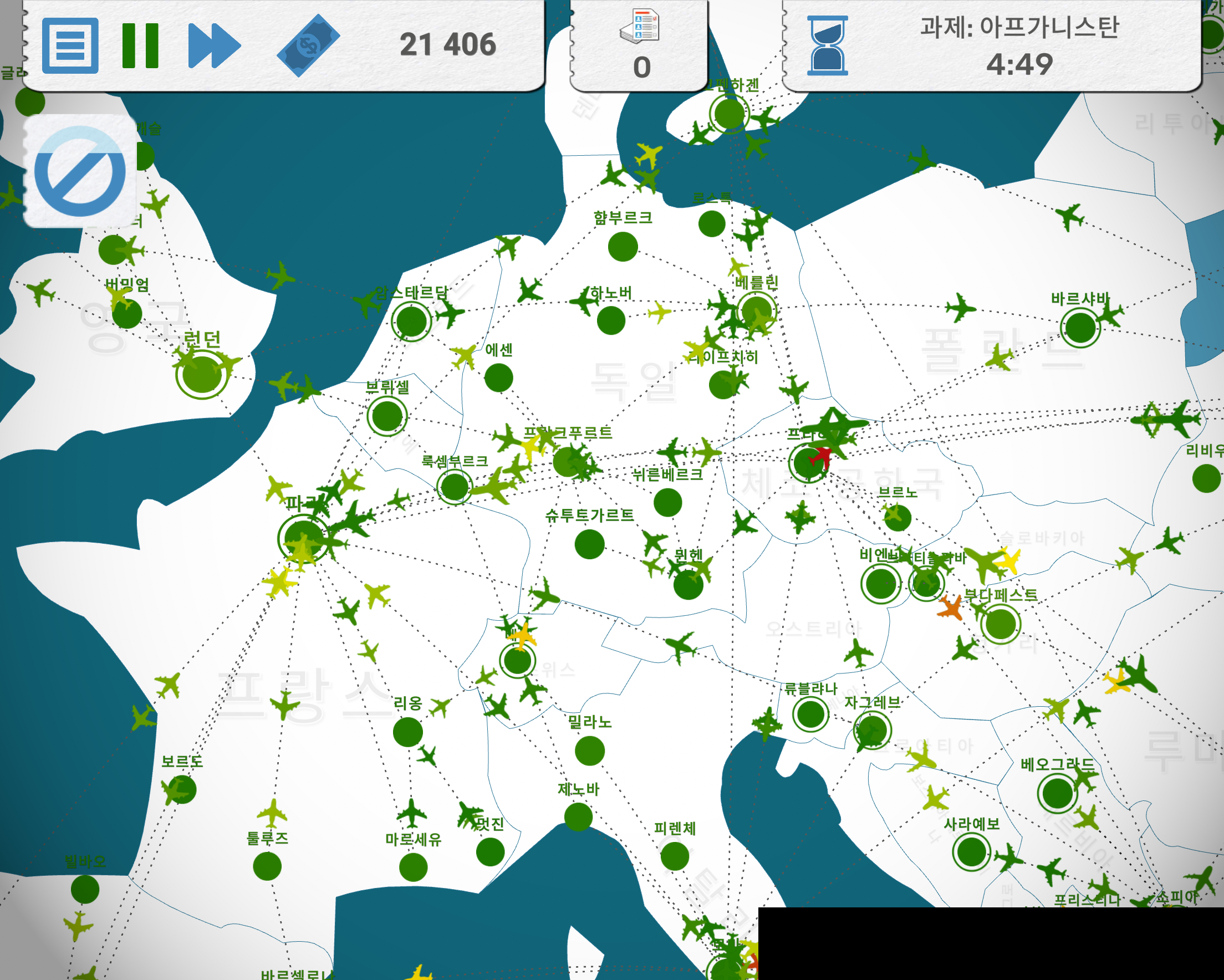Speed up with the fast-forward button
This screenshot has width=1224, height=980.
click(213, 45)
